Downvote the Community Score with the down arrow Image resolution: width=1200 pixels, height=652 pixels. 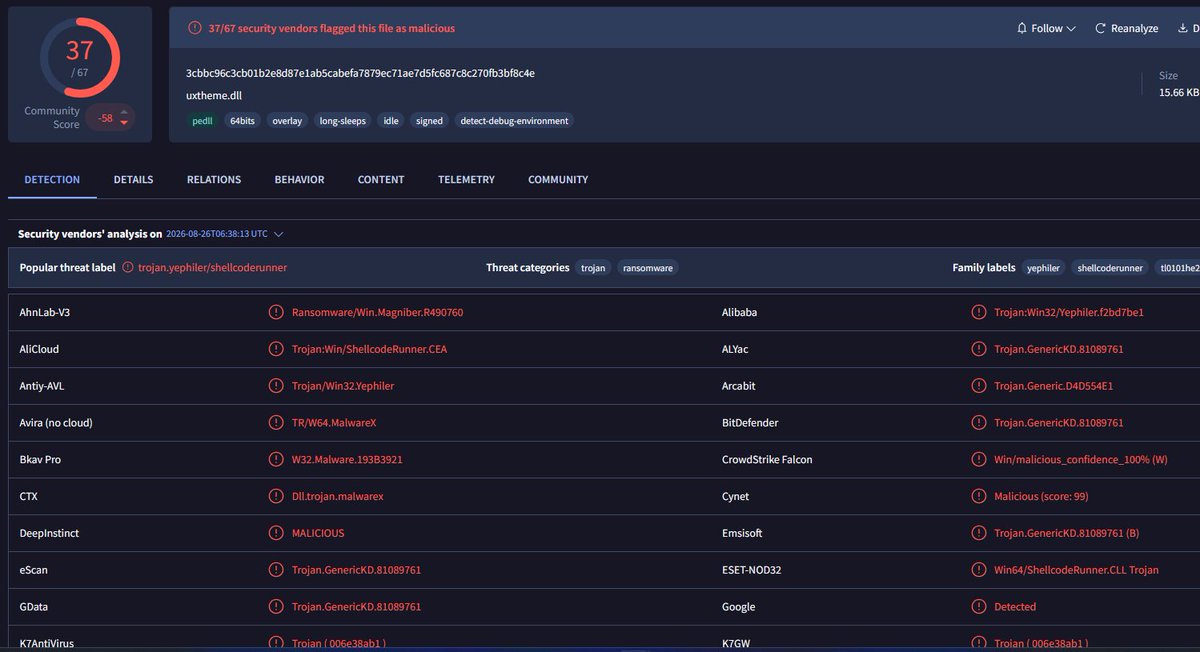124,123
